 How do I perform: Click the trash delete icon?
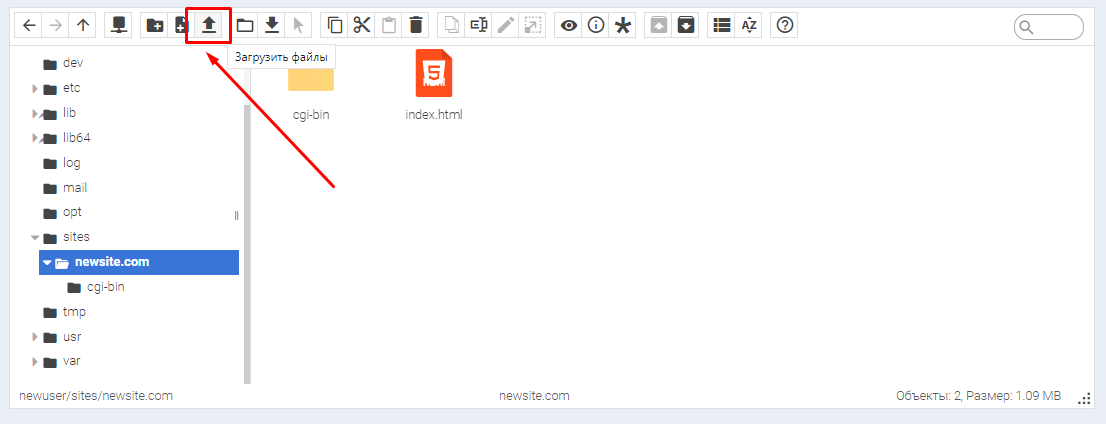click(416, 26)
